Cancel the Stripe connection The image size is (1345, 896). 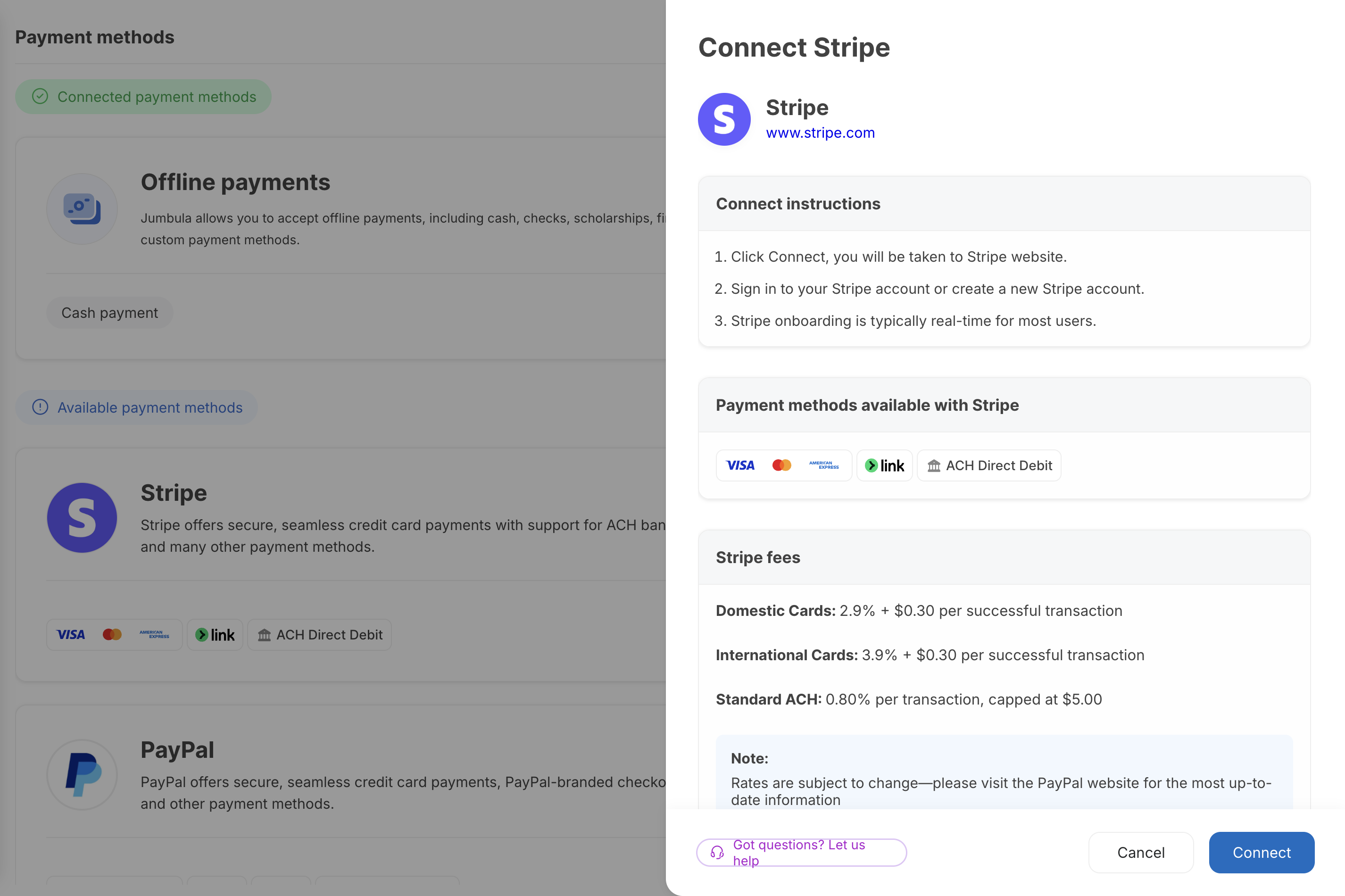coord(1140,852)
